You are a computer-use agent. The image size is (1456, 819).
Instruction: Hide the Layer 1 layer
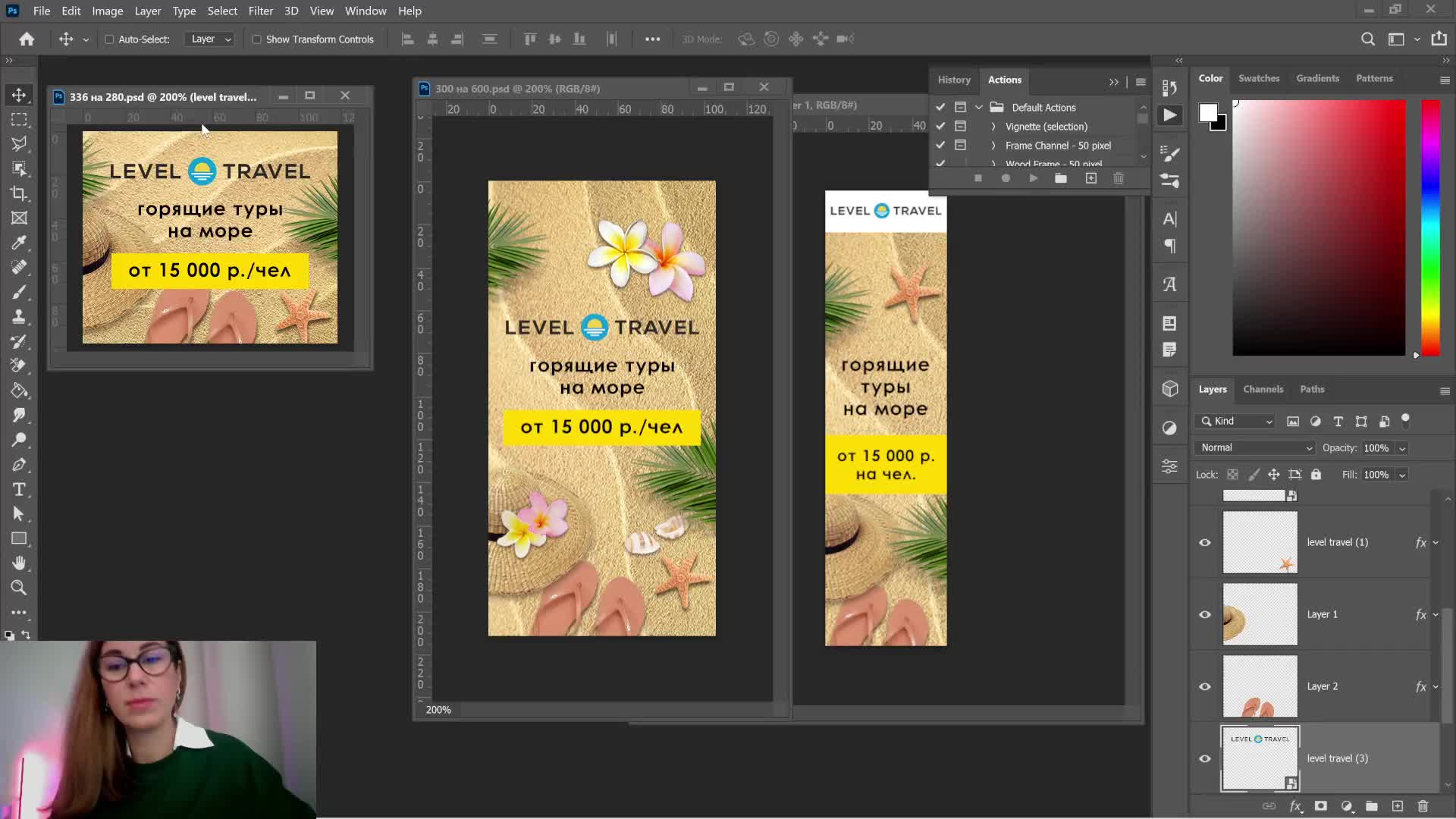[1204, 614]
